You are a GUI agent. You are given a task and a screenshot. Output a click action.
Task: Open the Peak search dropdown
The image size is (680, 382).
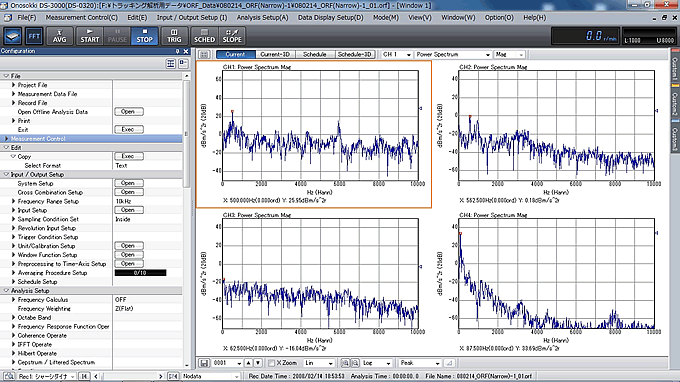tap(420, 363)
